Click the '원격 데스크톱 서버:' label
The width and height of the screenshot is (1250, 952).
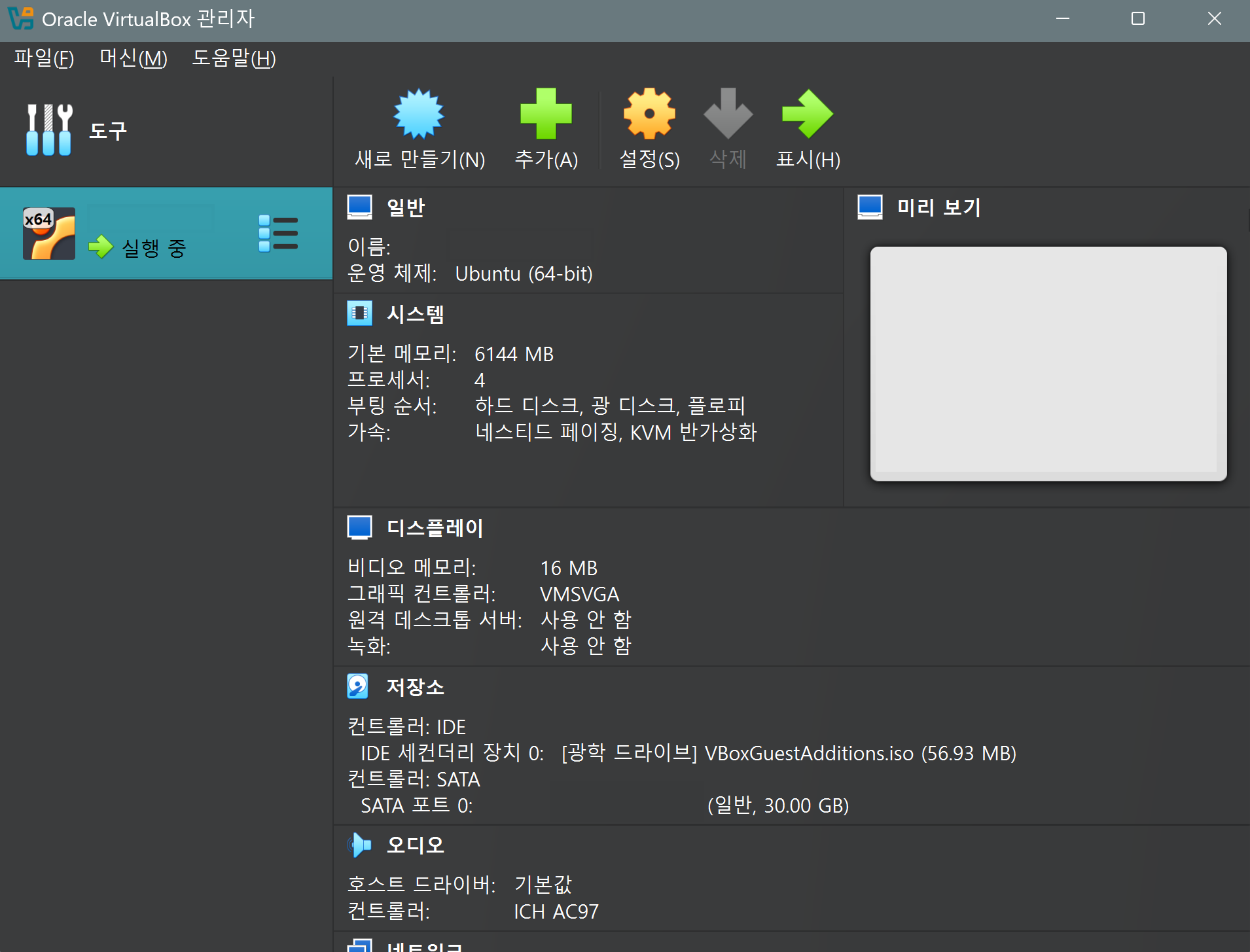click(x=435, y=620)
